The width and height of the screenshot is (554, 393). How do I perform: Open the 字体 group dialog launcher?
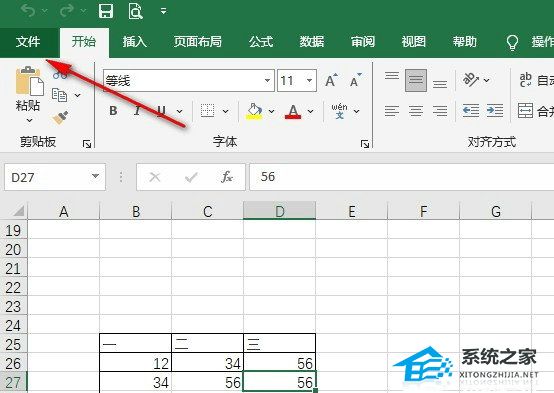coord(365,143)
